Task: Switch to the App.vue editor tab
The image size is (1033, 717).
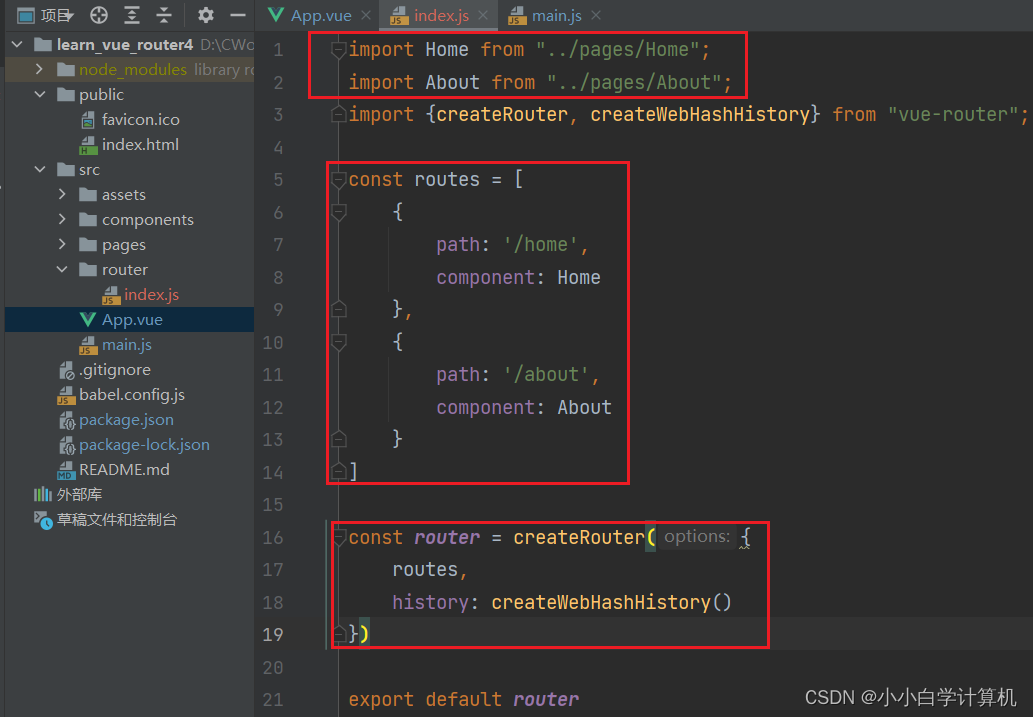Action: [x=321, y=15]
